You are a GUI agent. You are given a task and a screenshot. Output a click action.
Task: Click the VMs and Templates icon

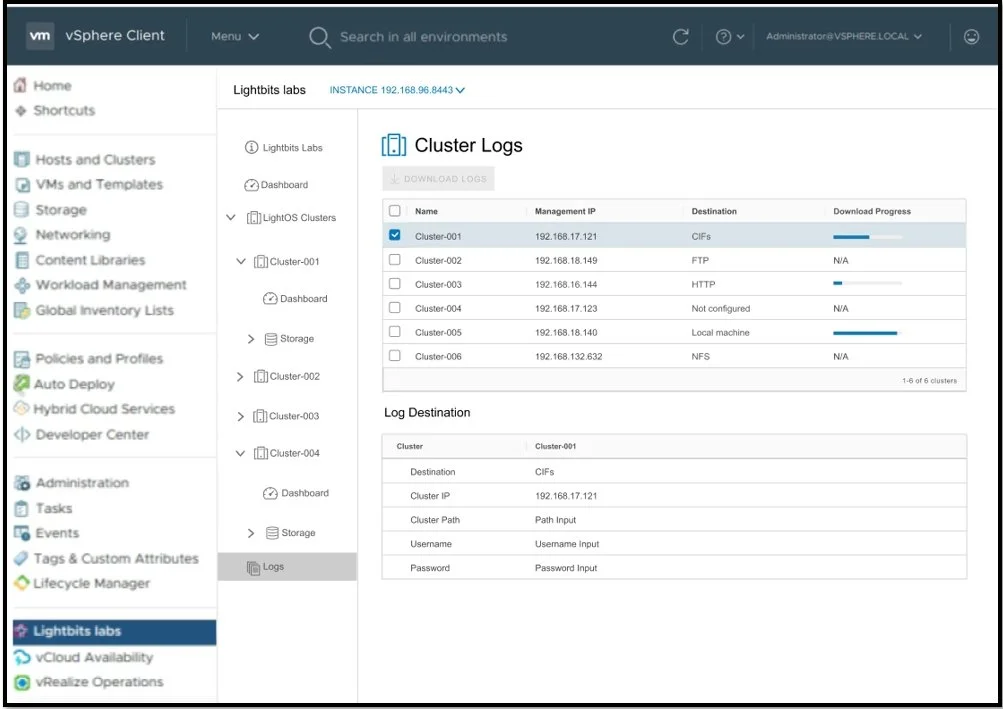click(22, 185)
